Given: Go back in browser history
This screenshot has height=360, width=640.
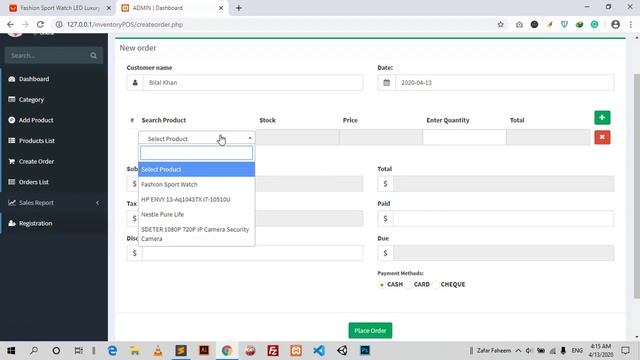Looking at the screenshot, I should point(10,24).
